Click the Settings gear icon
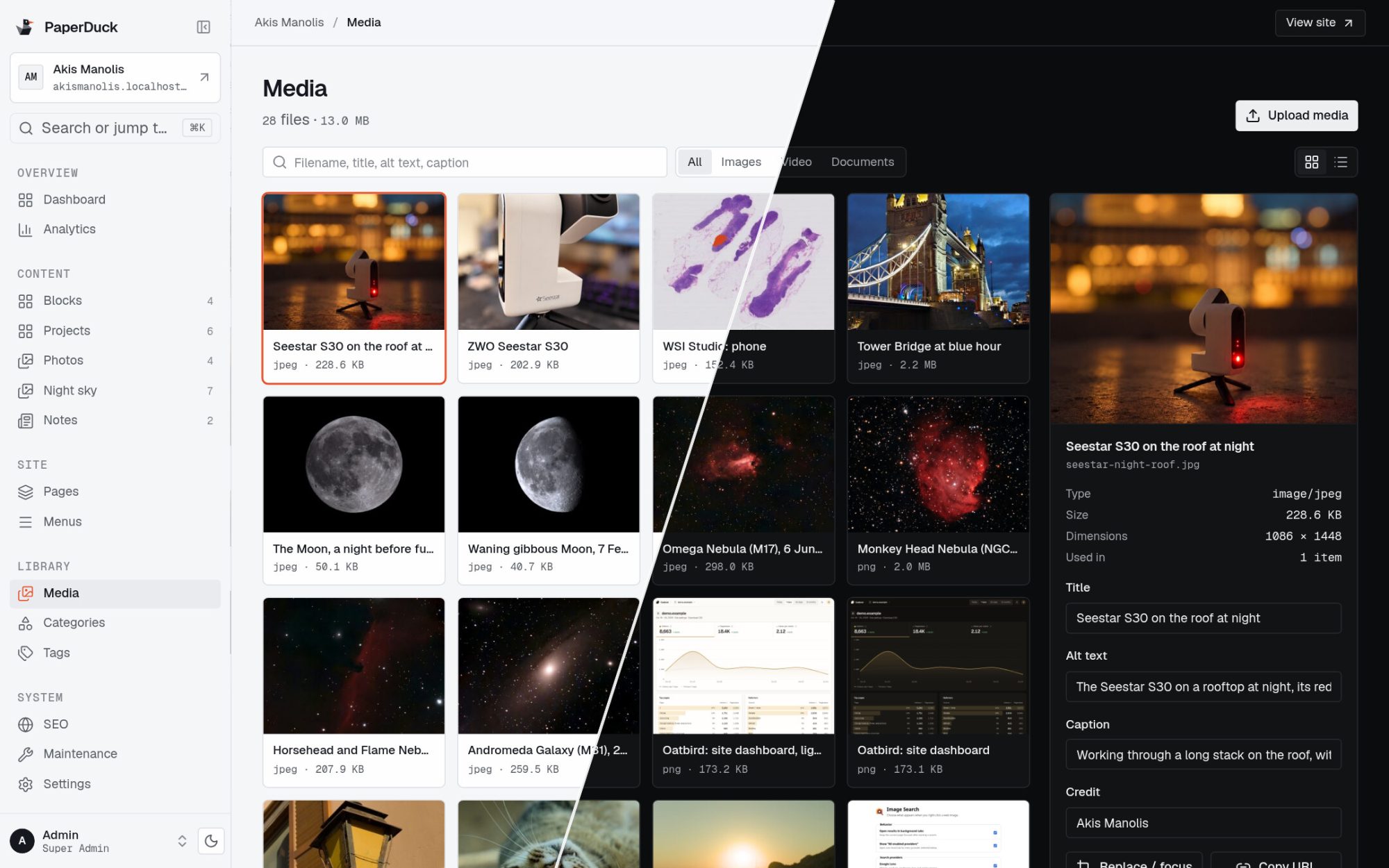Image resolution: width=1389 pixels, height=868 pixels. click(x=26, y=784)
